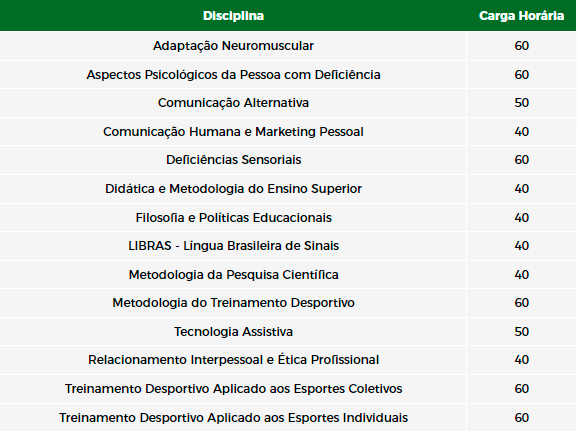Click the Disciplina column header
Image resolution: width=578 pixels, height=432 pixels.
tap(233, 16)
